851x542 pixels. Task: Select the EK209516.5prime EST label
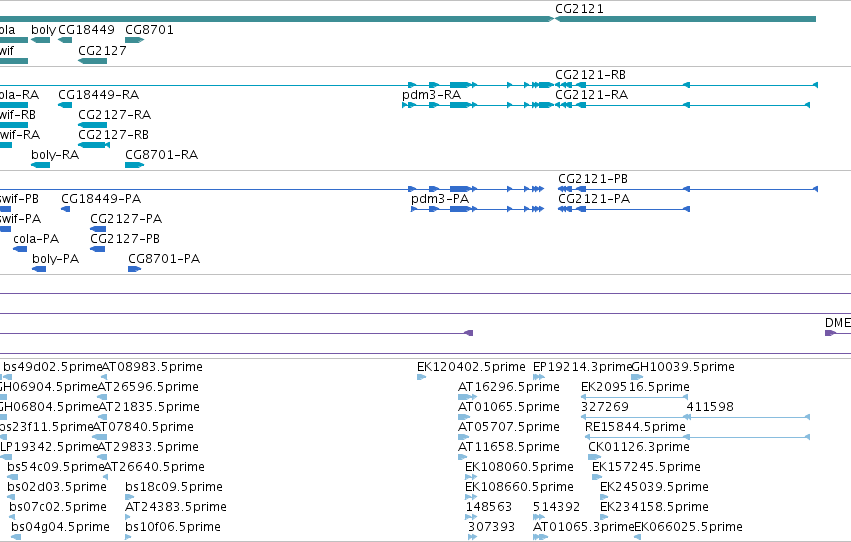[x=635, y=387]
